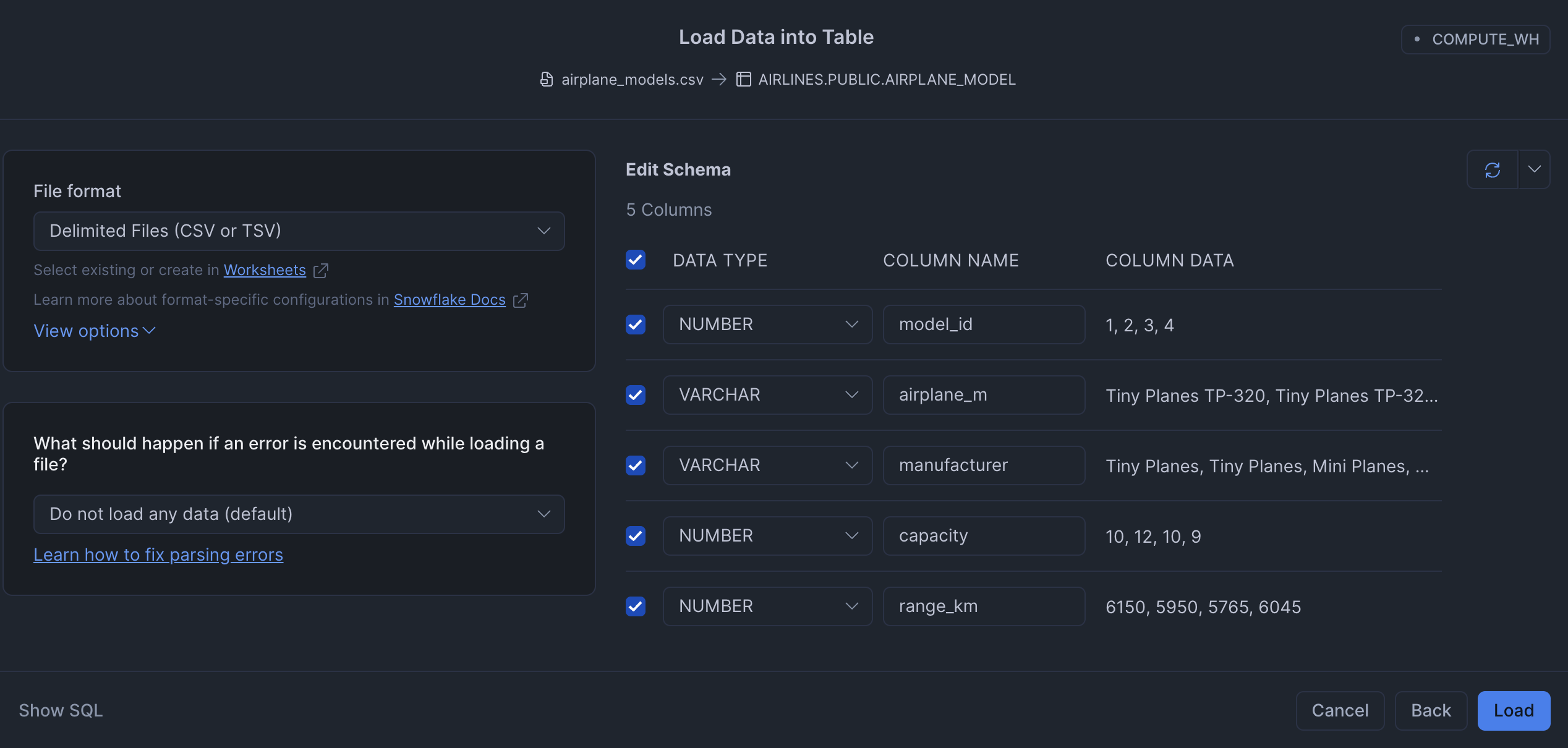The width and height of the screenshot is (1568, 748).
Task: Toggle the manufacturer column checkbox
Action: coord(636,465)
